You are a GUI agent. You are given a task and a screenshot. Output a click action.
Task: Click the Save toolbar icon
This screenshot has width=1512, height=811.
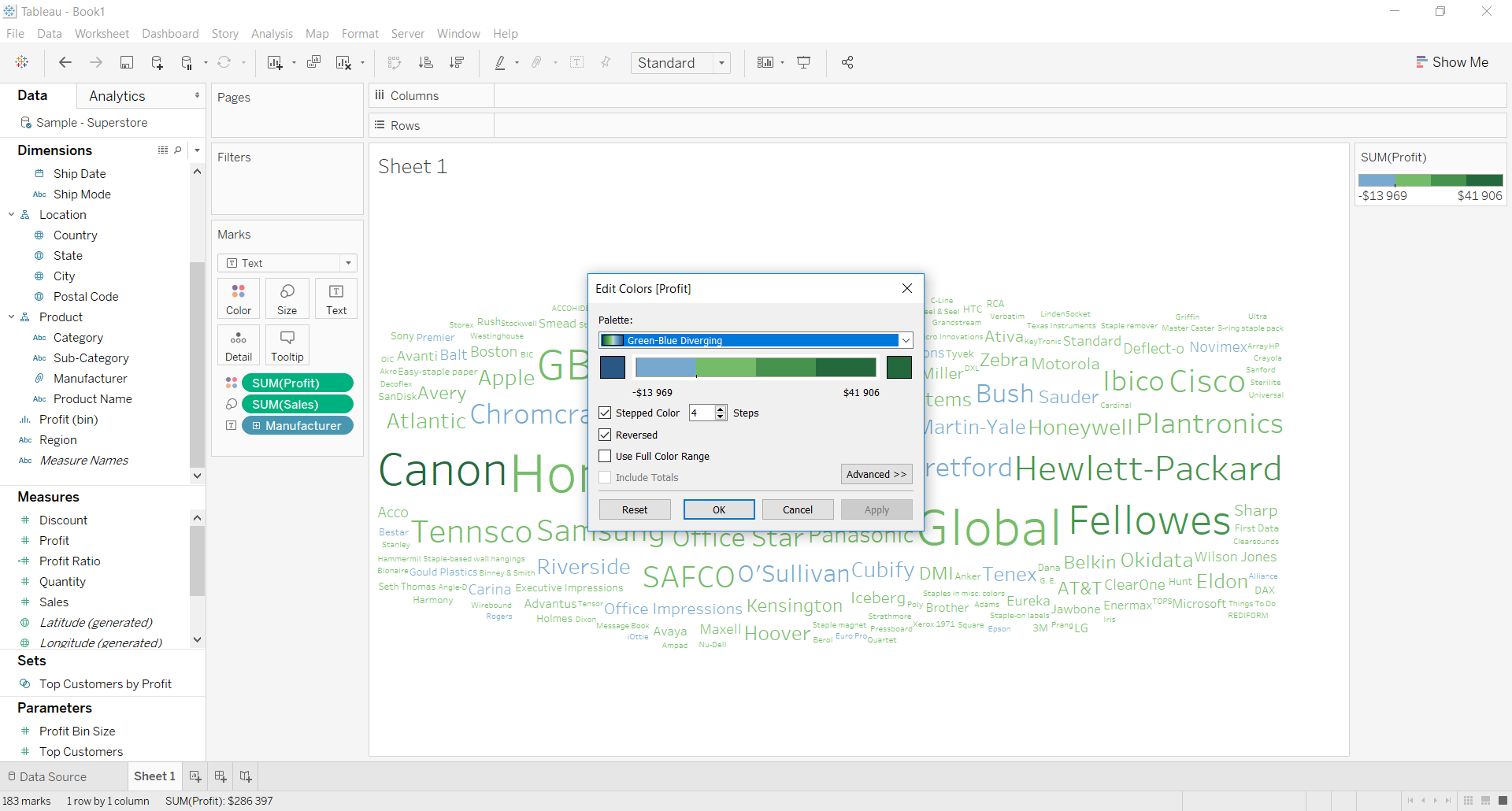126,63
